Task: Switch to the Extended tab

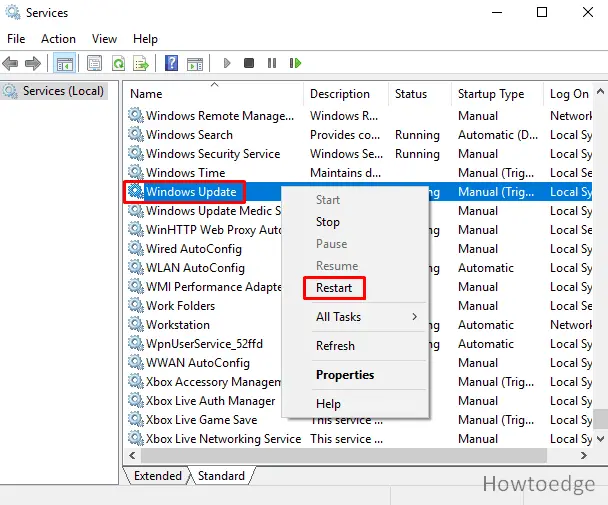Action: coord(157,476)
